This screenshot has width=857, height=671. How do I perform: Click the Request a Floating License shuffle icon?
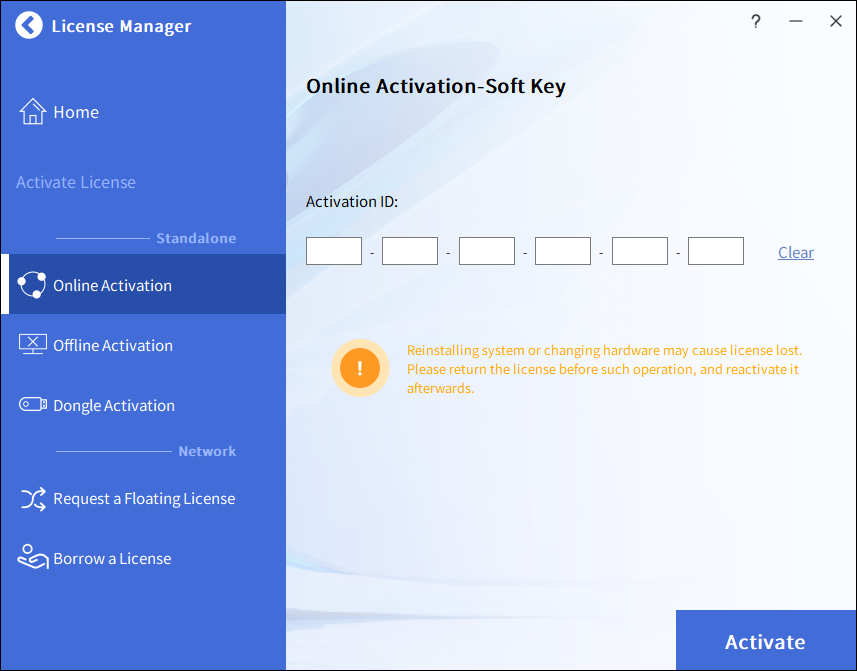coord(33,498)
